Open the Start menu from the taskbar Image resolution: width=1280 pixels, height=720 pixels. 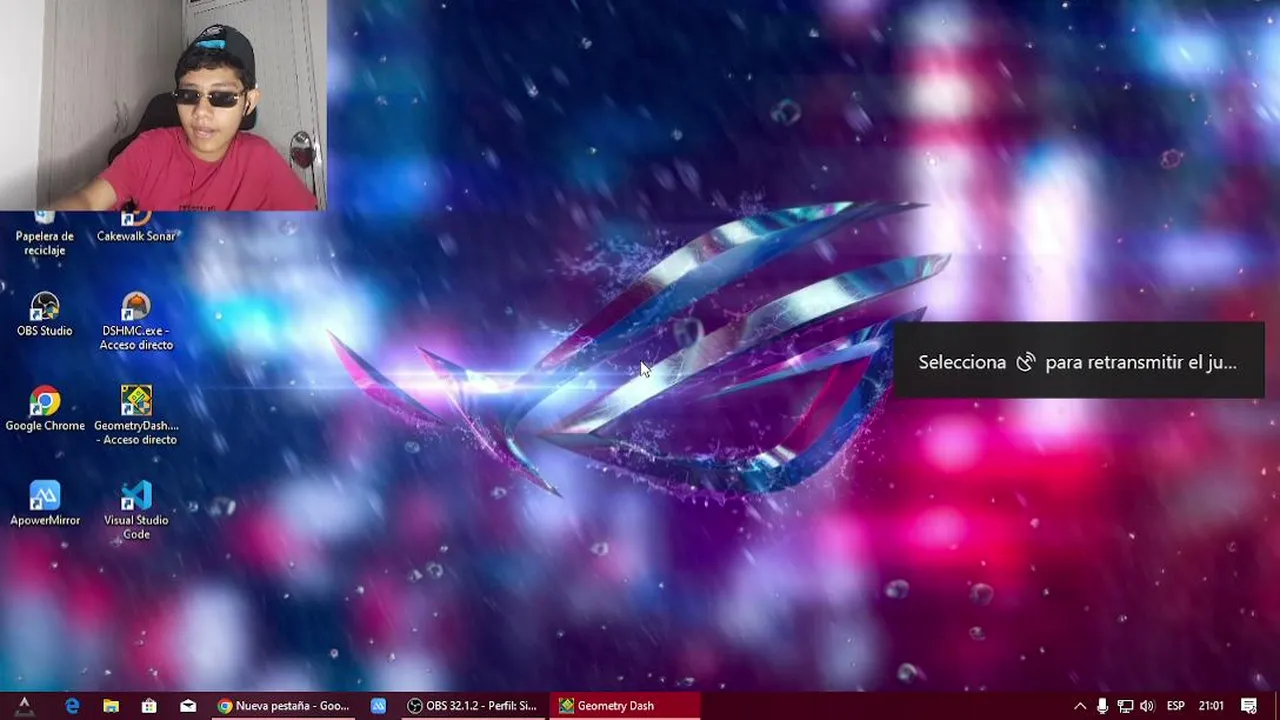pos(24,706)
